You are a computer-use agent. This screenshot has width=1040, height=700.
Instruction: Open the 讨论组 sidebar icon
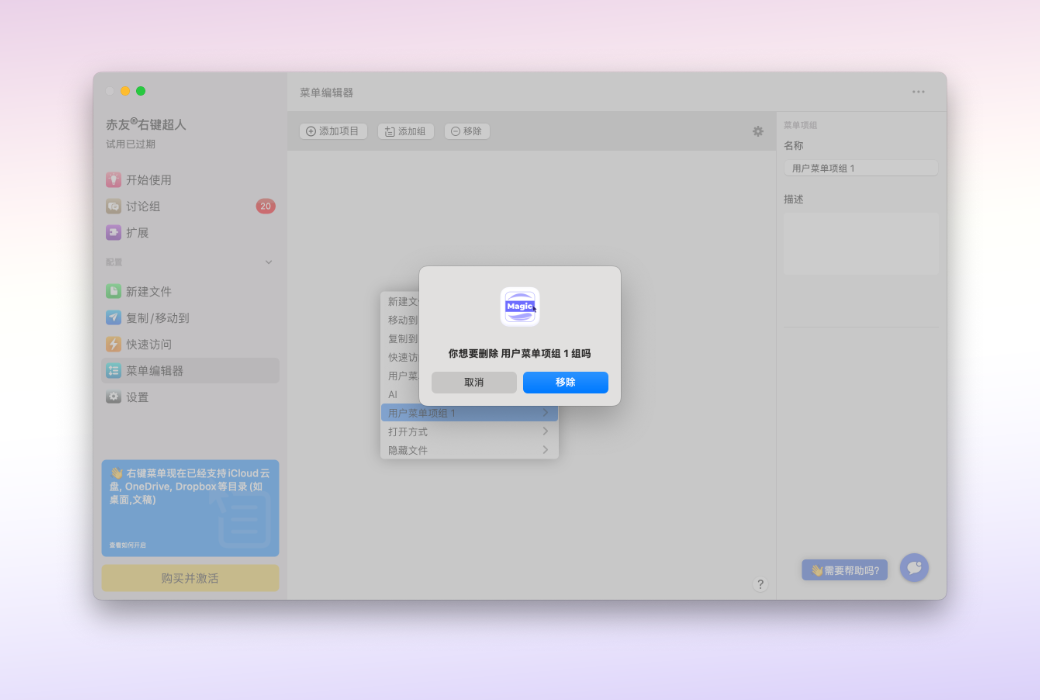click(113, 206)
